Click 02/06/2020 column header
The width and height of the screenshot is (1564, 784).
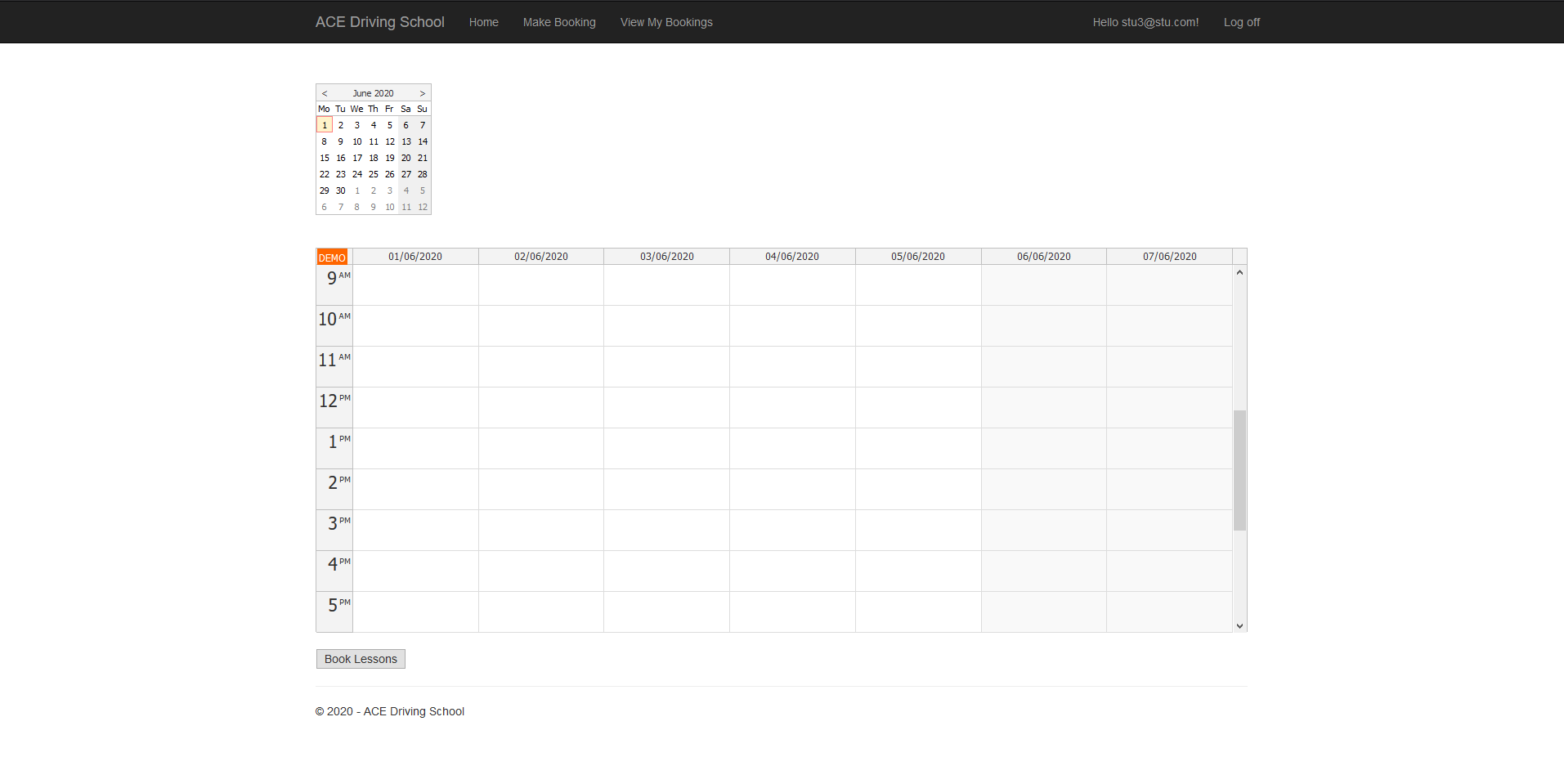541,257
